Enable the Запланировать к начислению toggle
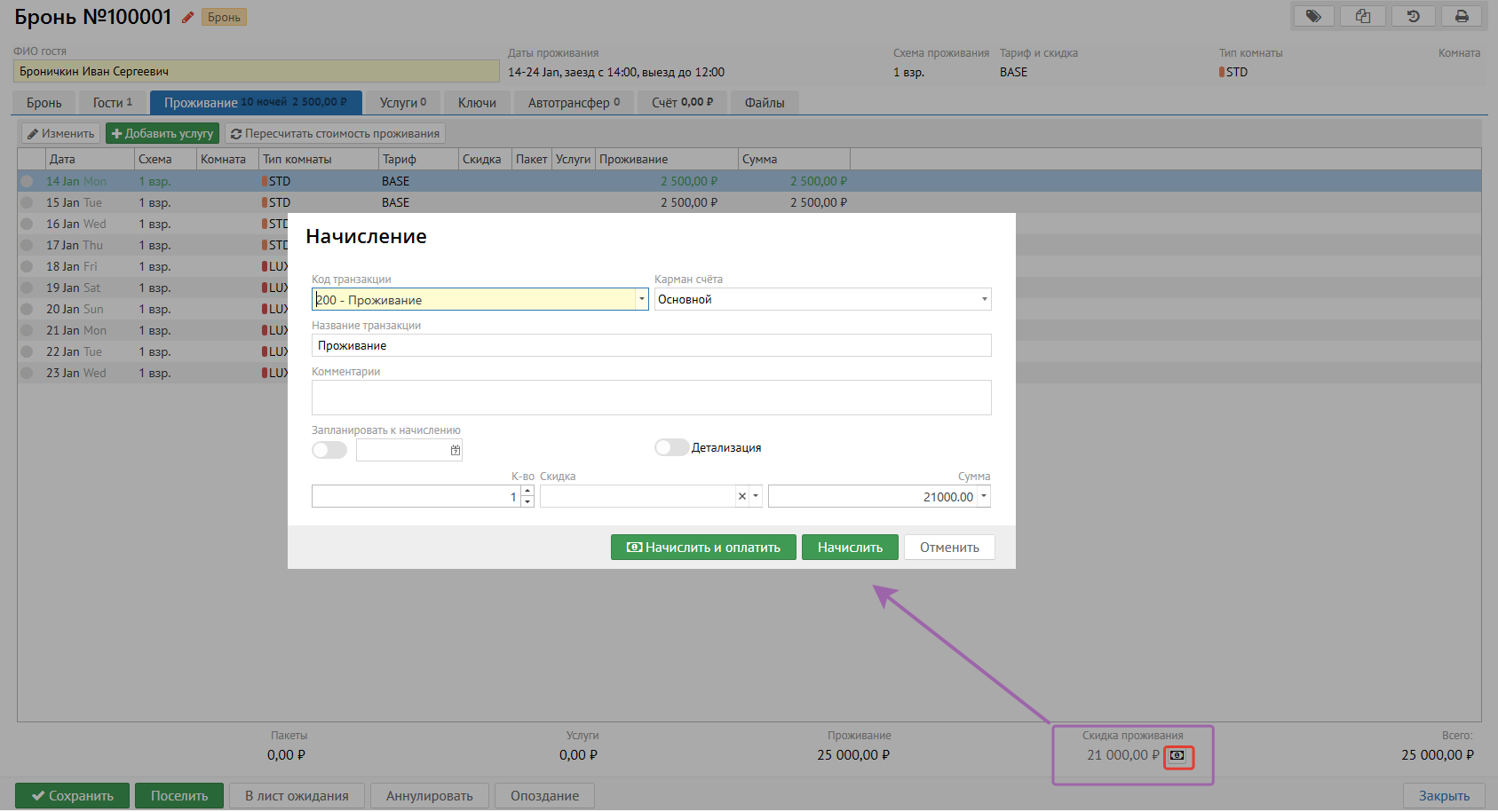 [x=329, y=451]
